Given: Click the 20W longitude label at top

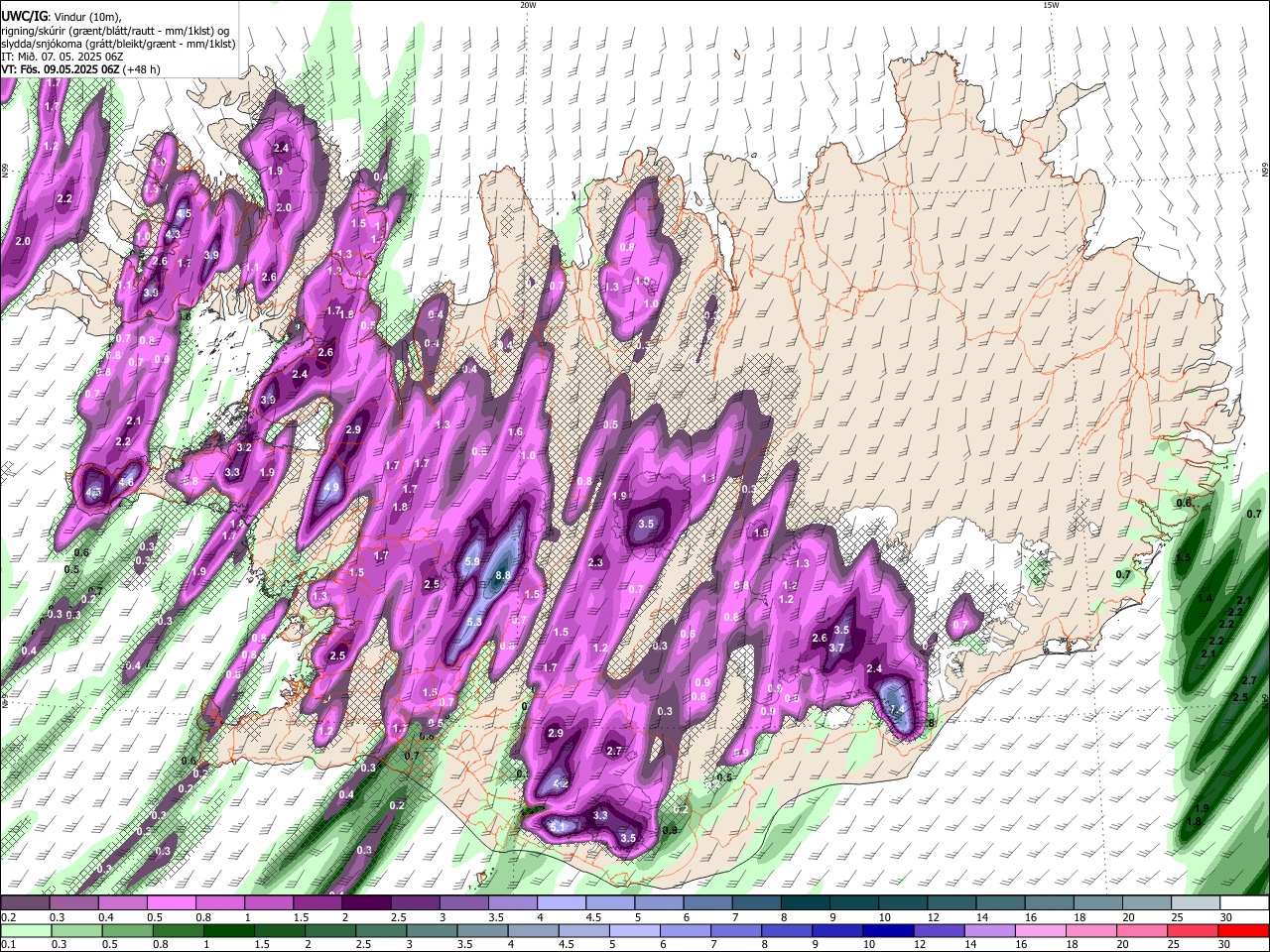Looking at the screenshot, I should 528,5.
